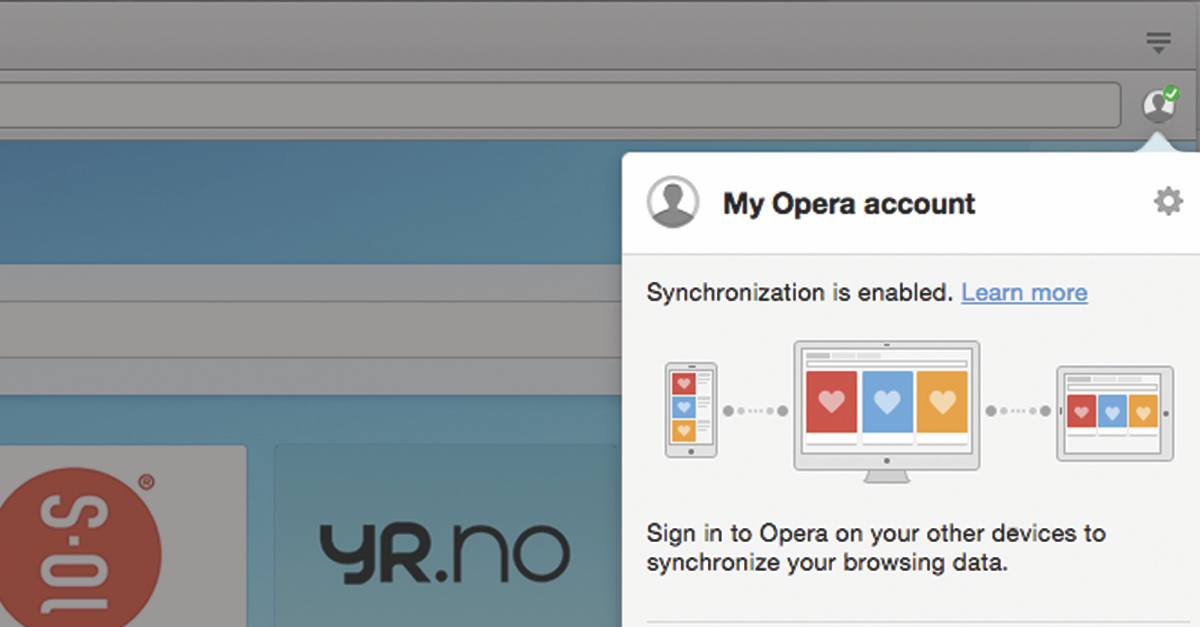Open account settings with the gear icon
The image size is (1200, 627).
pos(1167,202)
